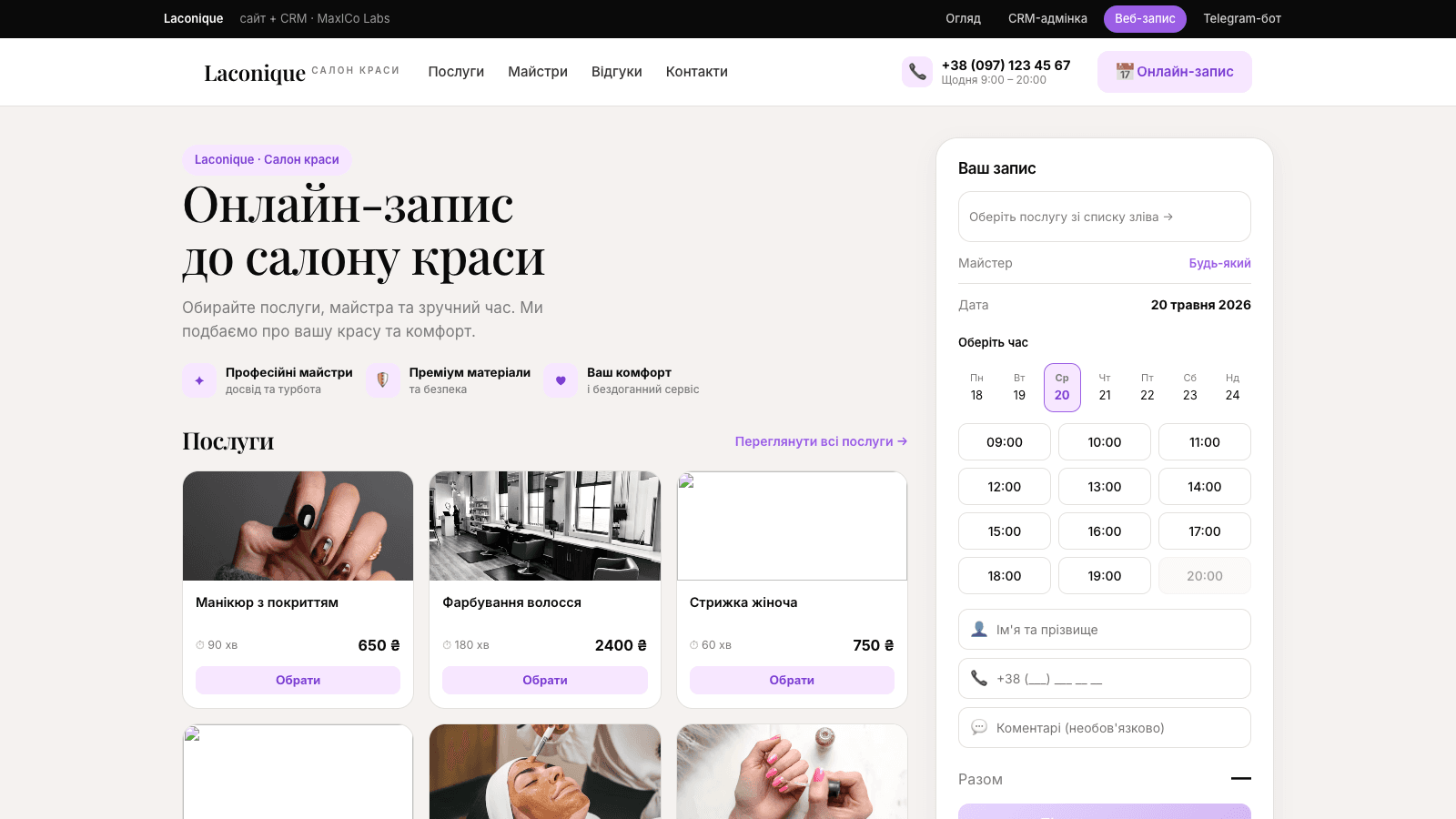Image resolution: width=1456 pixels, height=819 pixels.
Task: Open the pink nail polish photo
Action: tap(792, 772)
